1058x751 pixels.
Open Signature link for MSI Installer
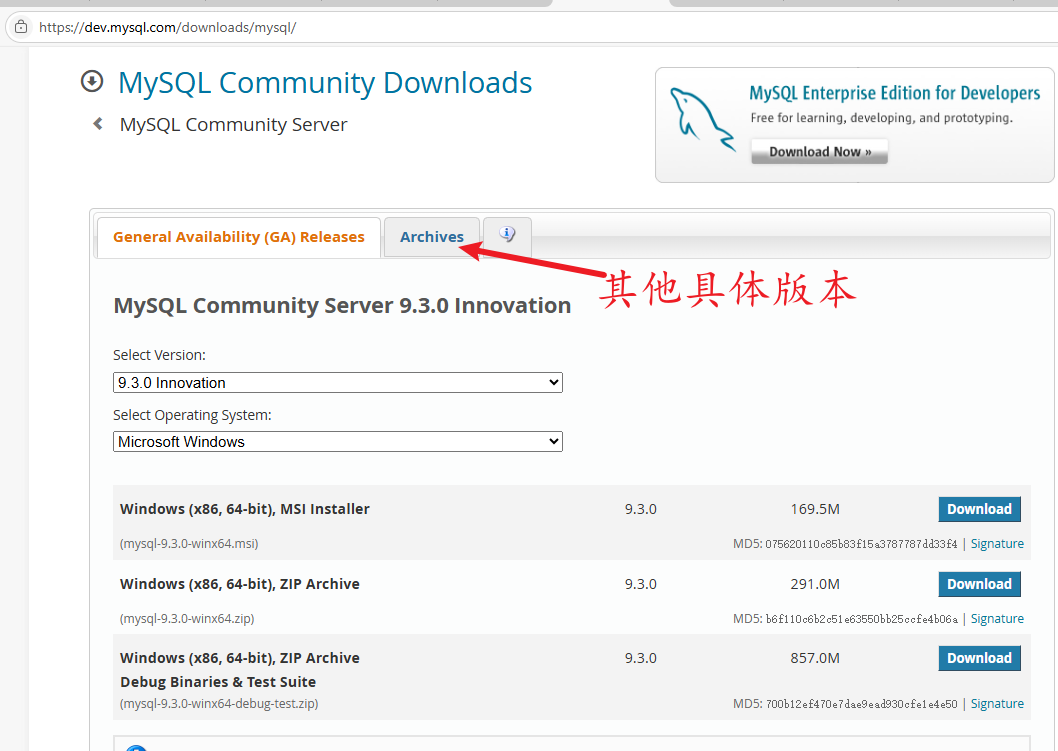pos(997,544)
